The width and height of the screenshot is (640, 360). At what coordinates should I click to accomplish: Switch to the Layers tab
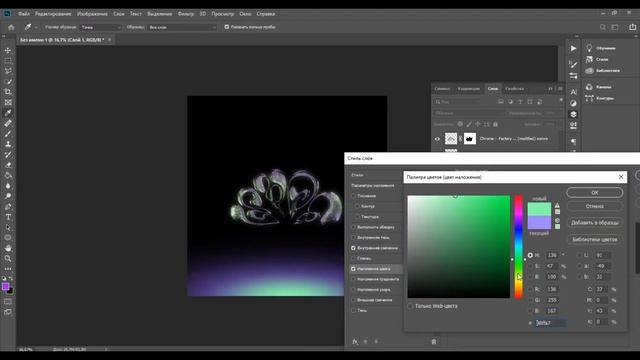[x=493, y=89]
